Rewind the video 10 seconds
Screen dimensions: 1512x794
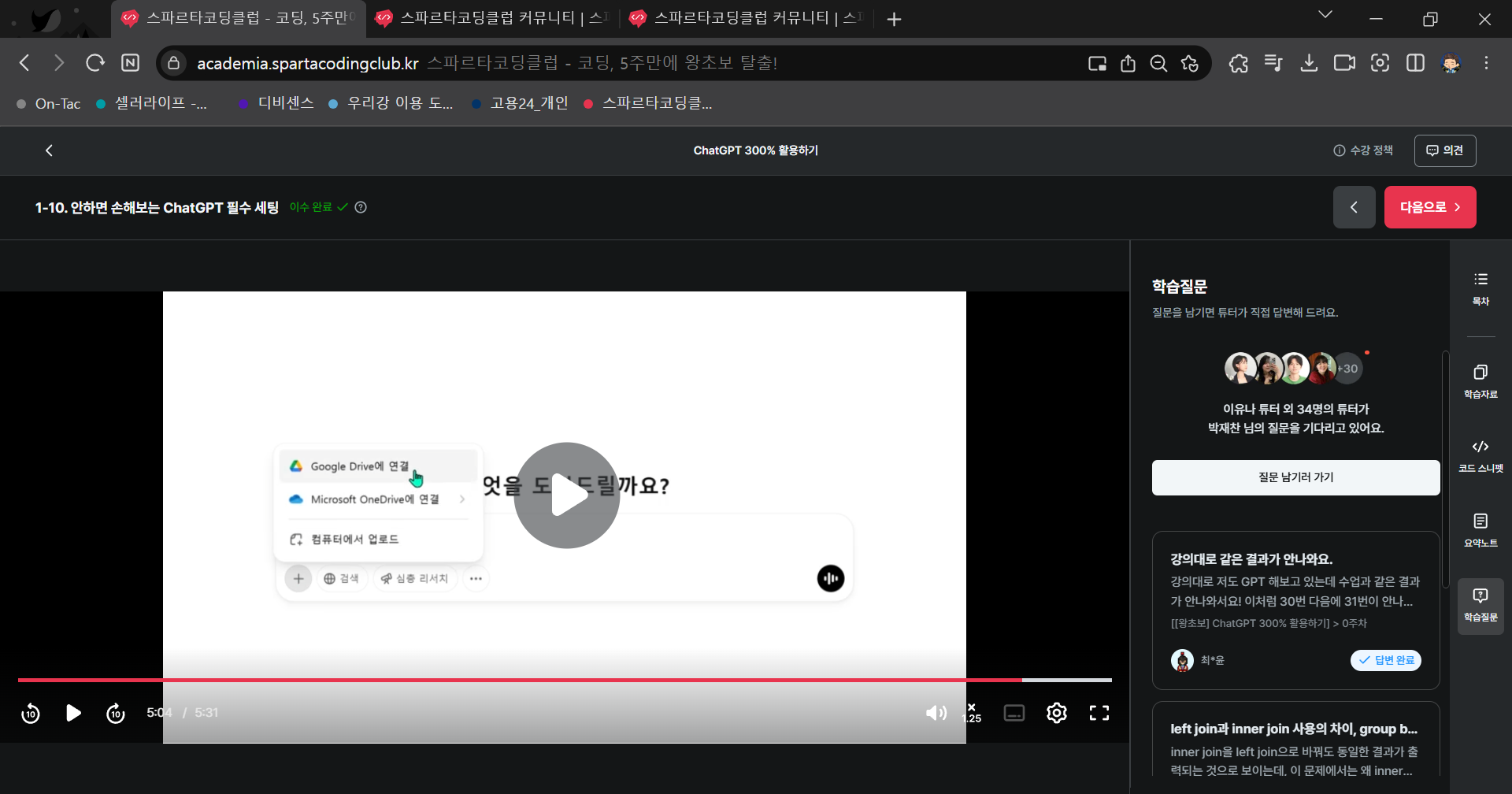coord(31,713)
